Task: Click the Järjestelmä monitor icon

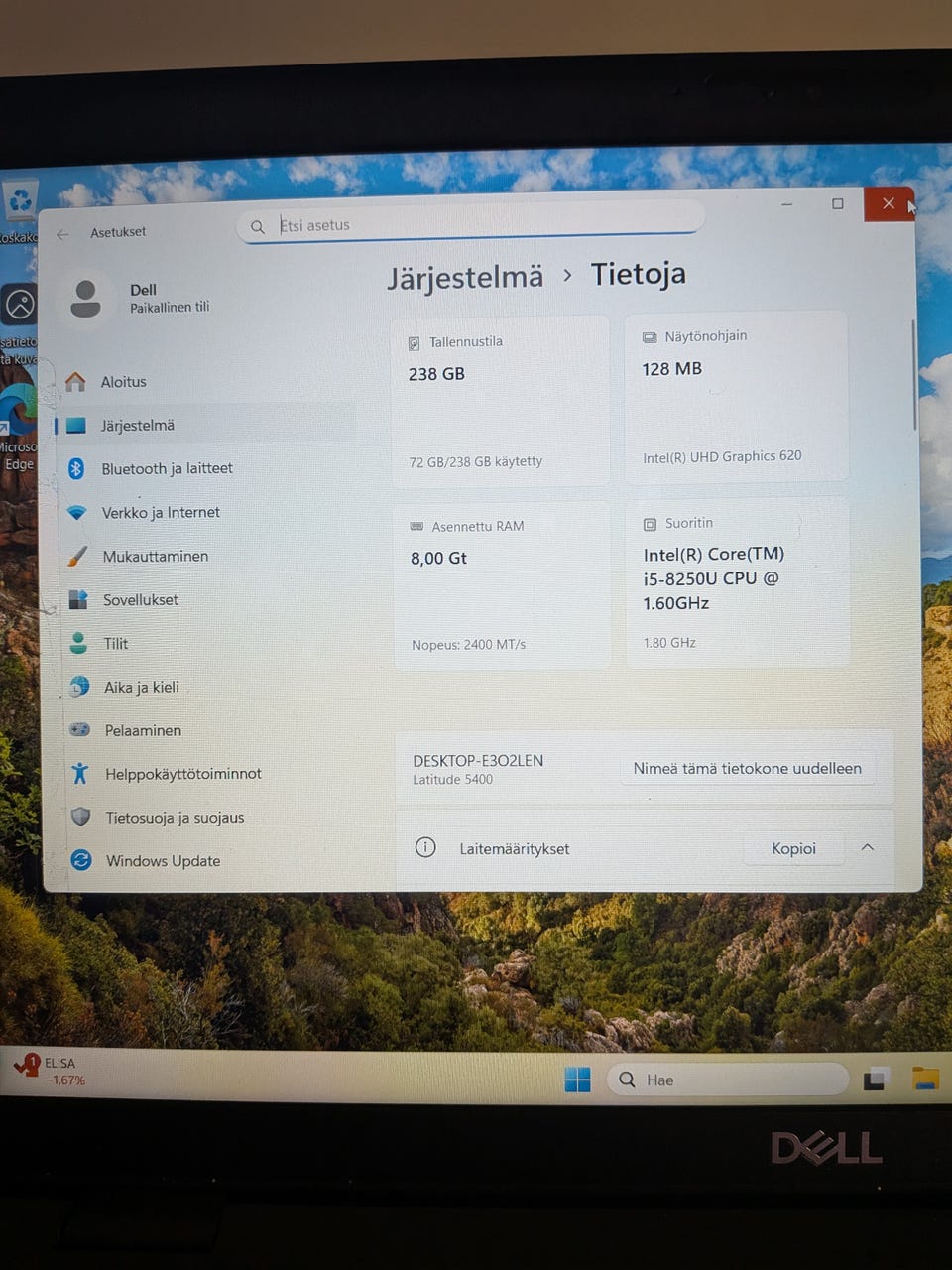Action: click(x=76, y=426)
